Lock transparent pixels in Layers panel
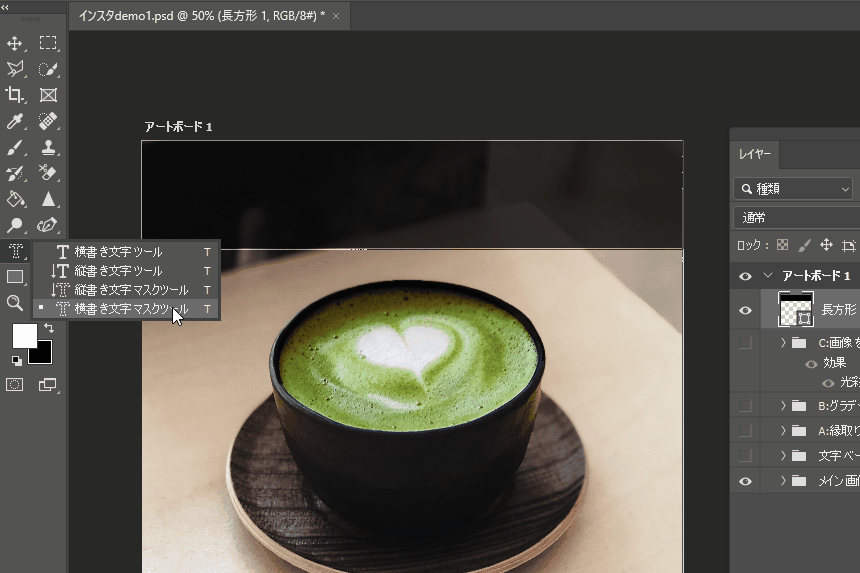 coord(783,245)
